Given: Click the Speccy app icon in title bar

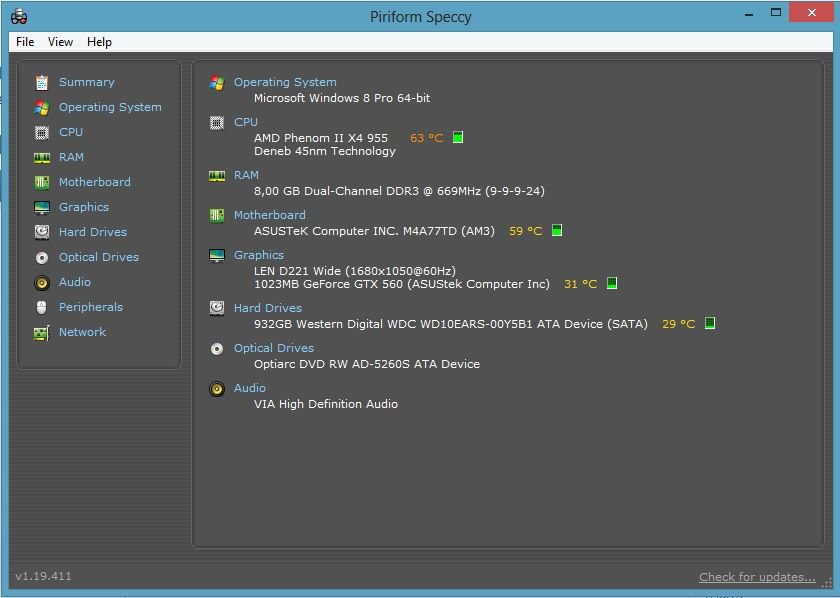Looking at the screenshot, I should (18, 16).
